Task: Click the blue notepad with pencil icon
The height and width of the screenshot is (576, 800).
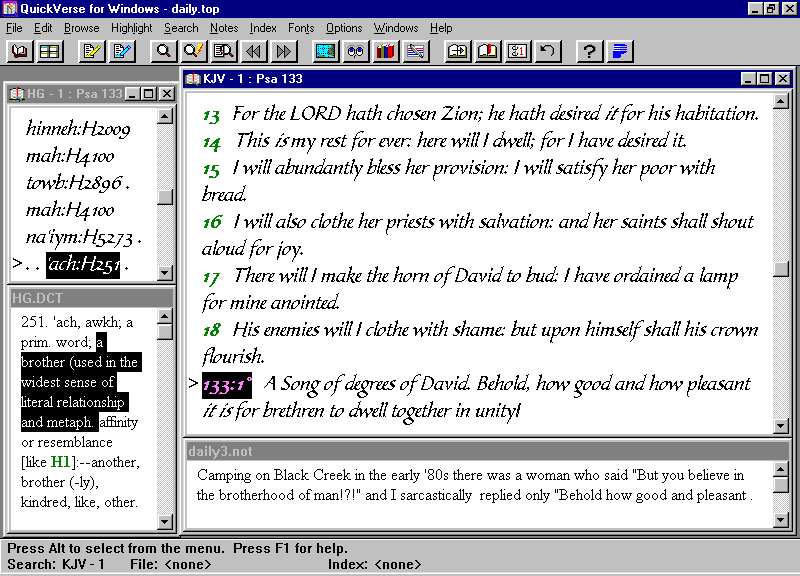Action: [122, 51]
